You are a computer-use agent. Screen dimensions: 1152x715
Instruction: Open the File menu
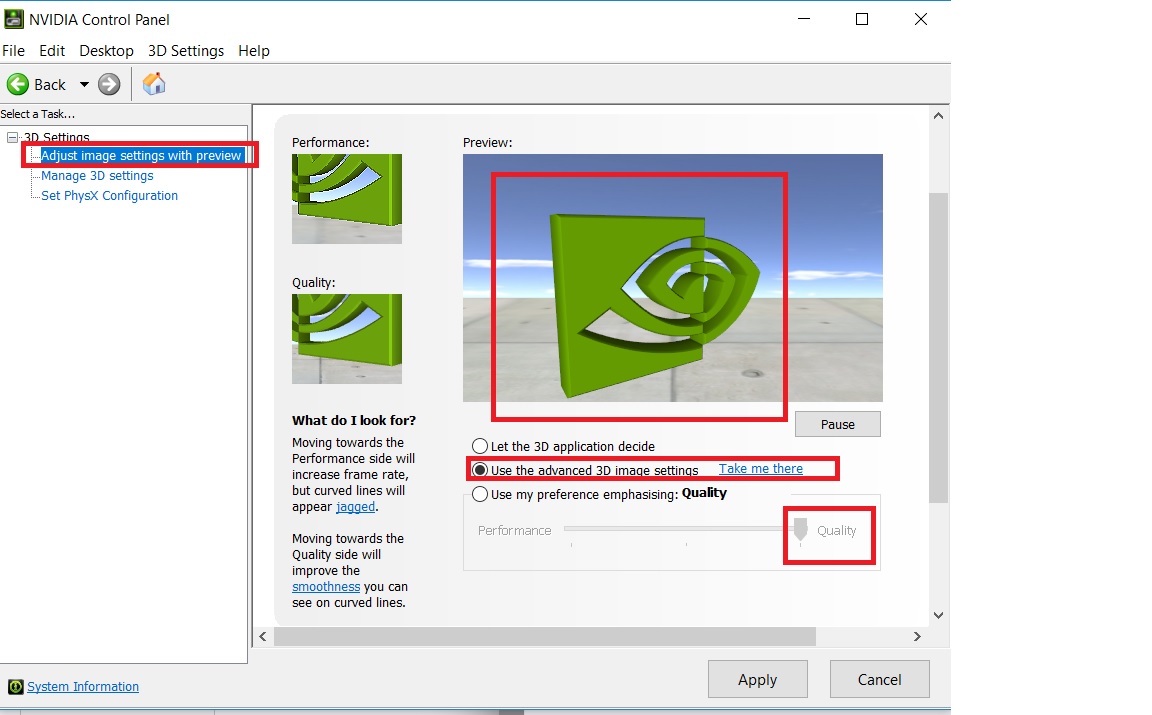click(x=13, y=51)
